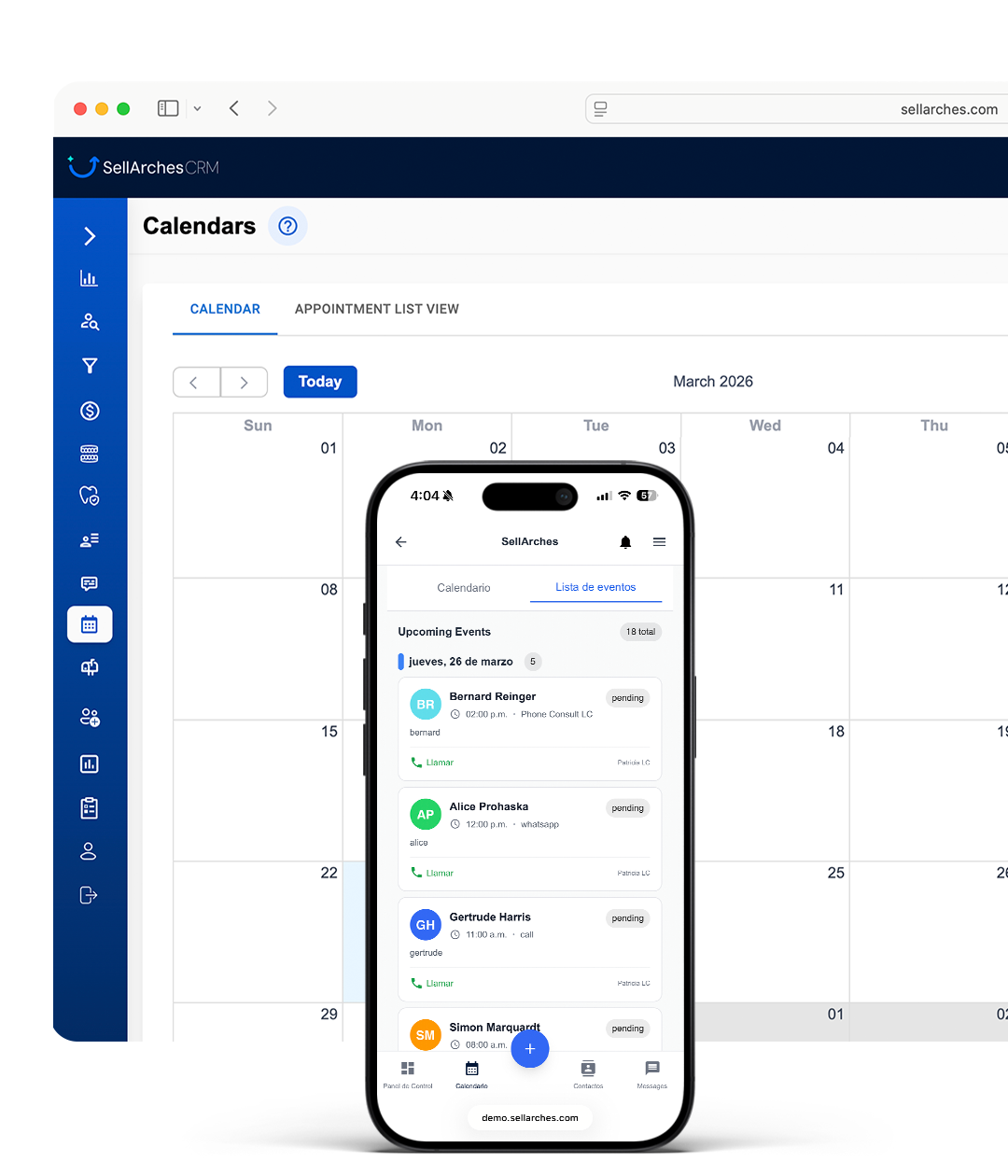Click the page settings icon in address bar
The height and width of the screenshot is (1176, 1008).
[x=600, y=109]
